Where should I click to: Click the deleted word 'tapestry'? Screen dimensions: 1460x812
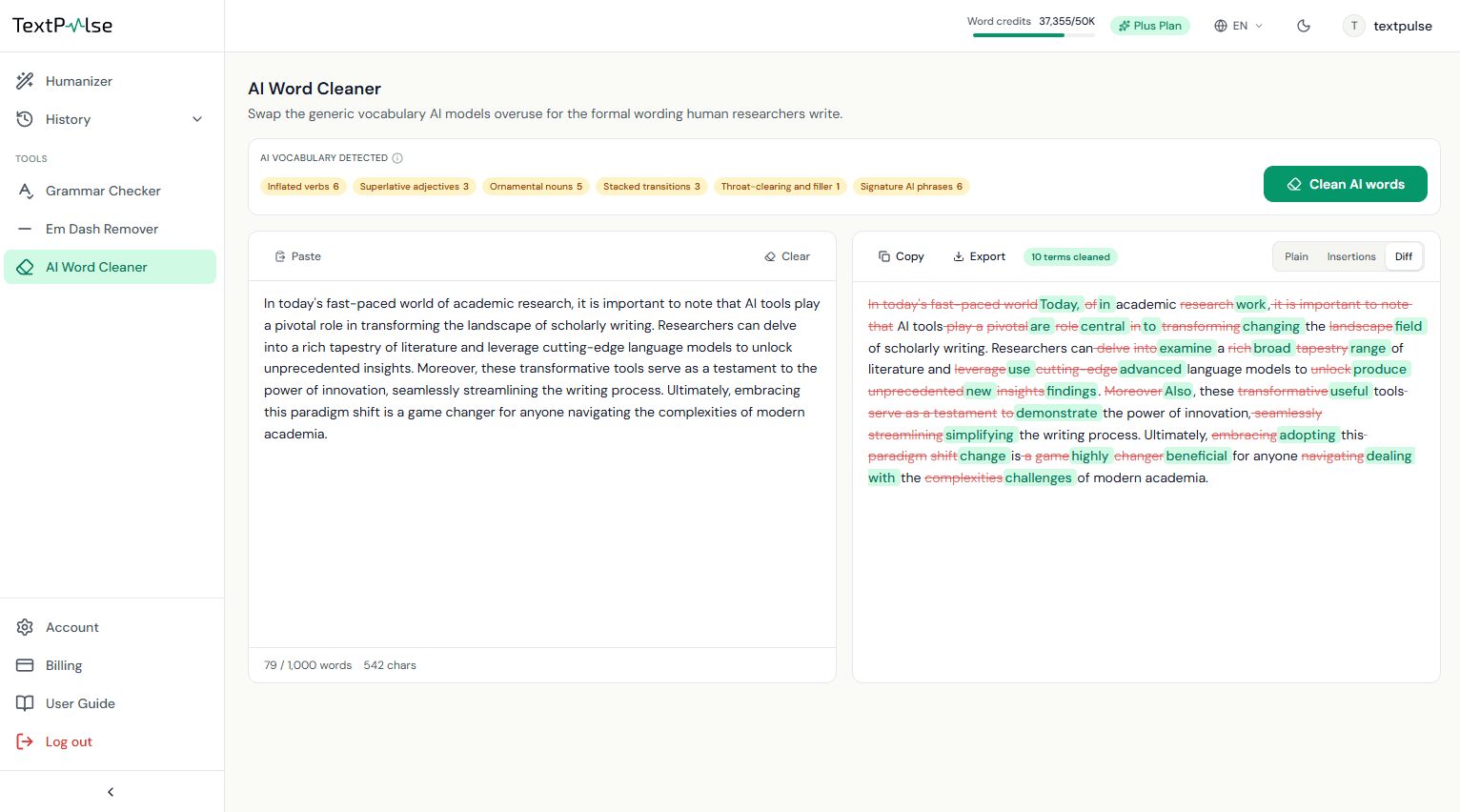pos(1322,348)
